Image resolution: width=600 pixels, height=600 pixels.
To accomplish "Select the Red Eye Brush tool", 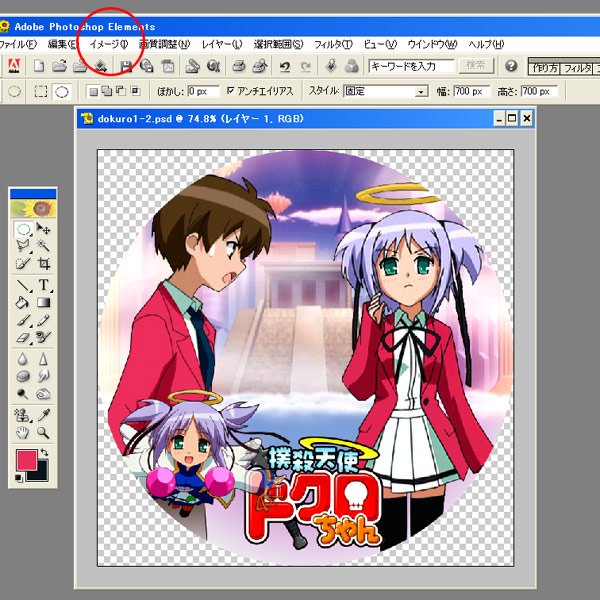I will point(43,337).
